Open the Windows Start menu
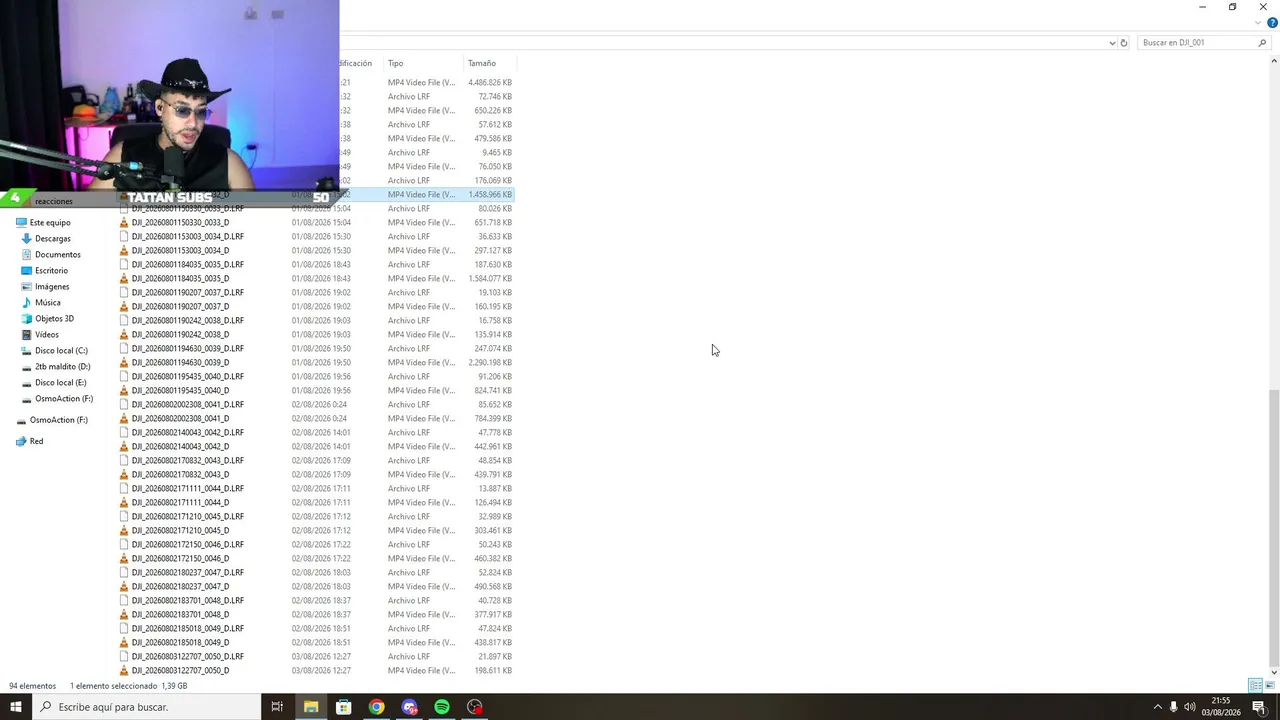The height and width of the screenshot is (720, 1280). tap(16, 707)
